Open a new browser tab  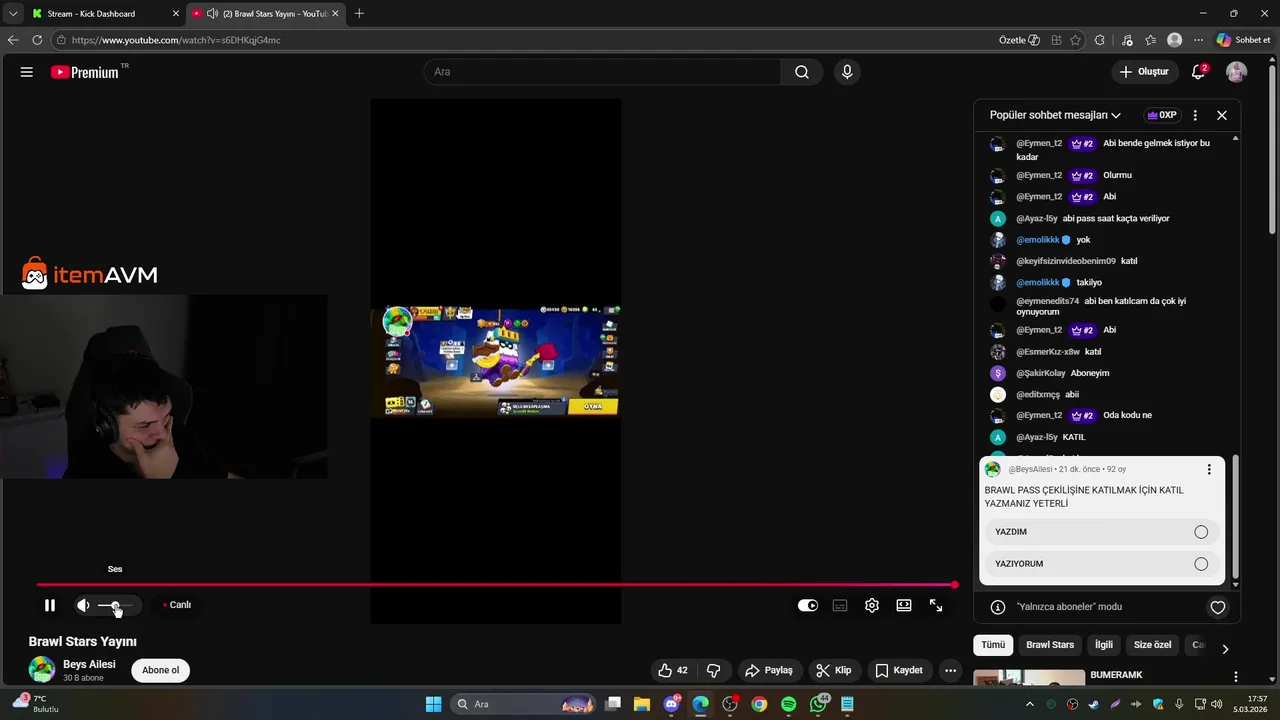pyautogui.click(x=359, y=14)
